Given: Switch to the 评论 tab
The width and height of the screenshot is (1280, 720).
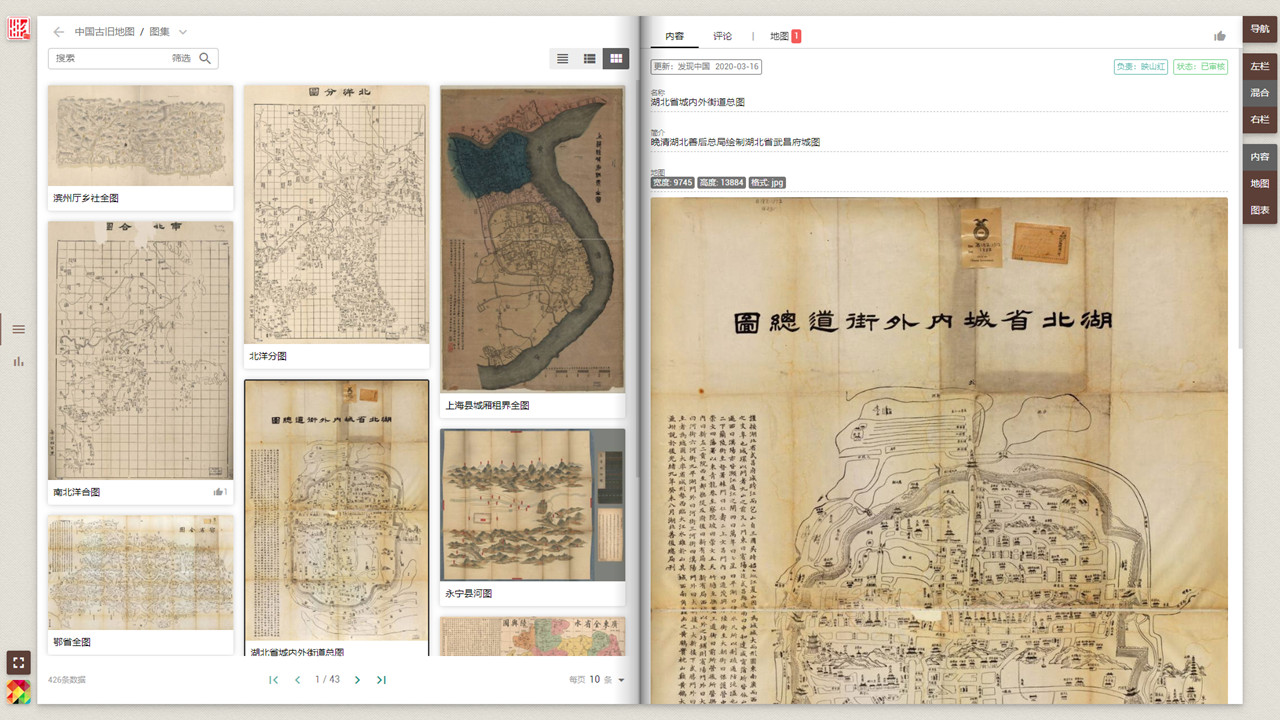Looking at the screenshot, I should 723,36.
